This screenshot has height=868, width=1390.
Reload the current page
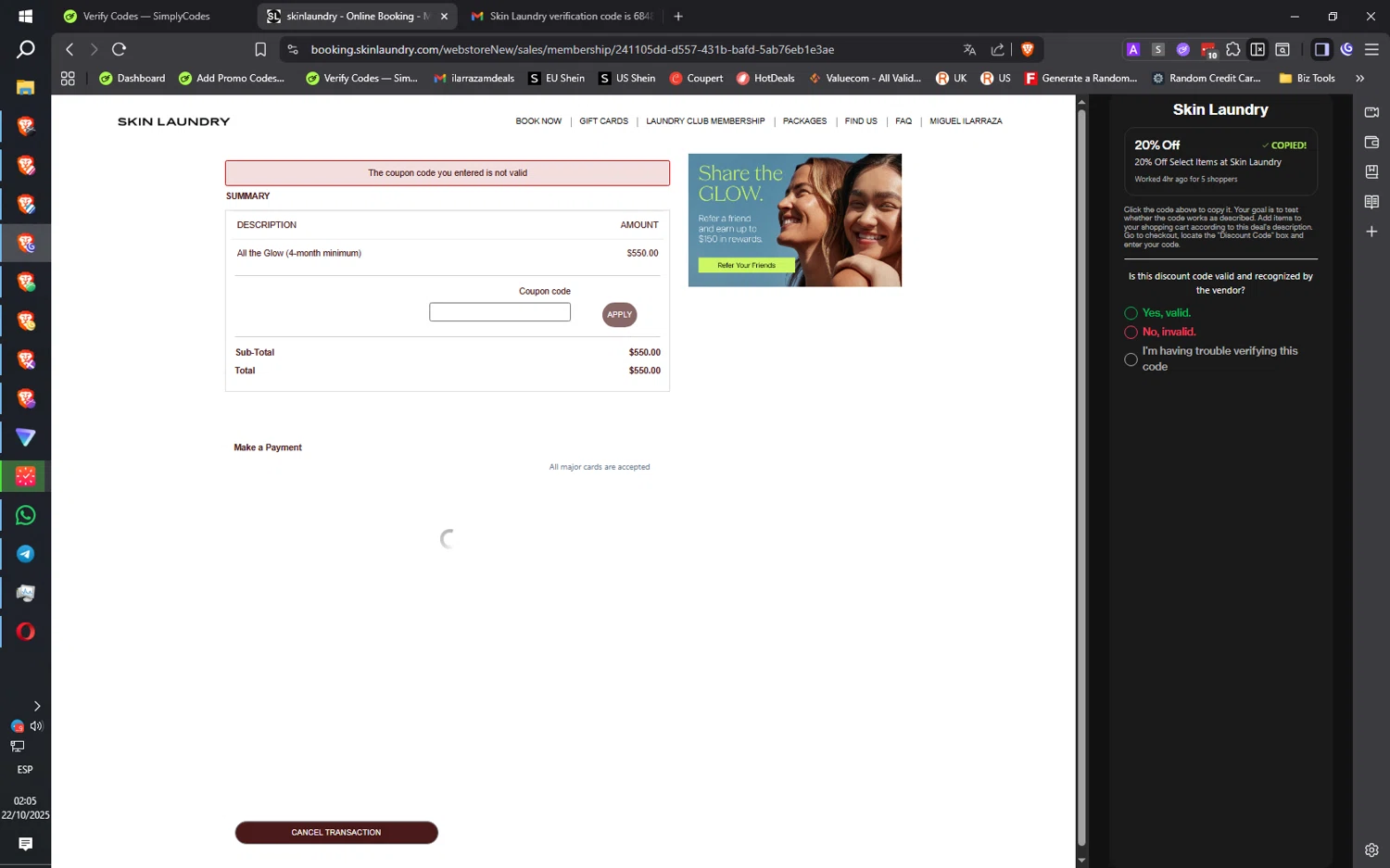[x=119, y=49]
